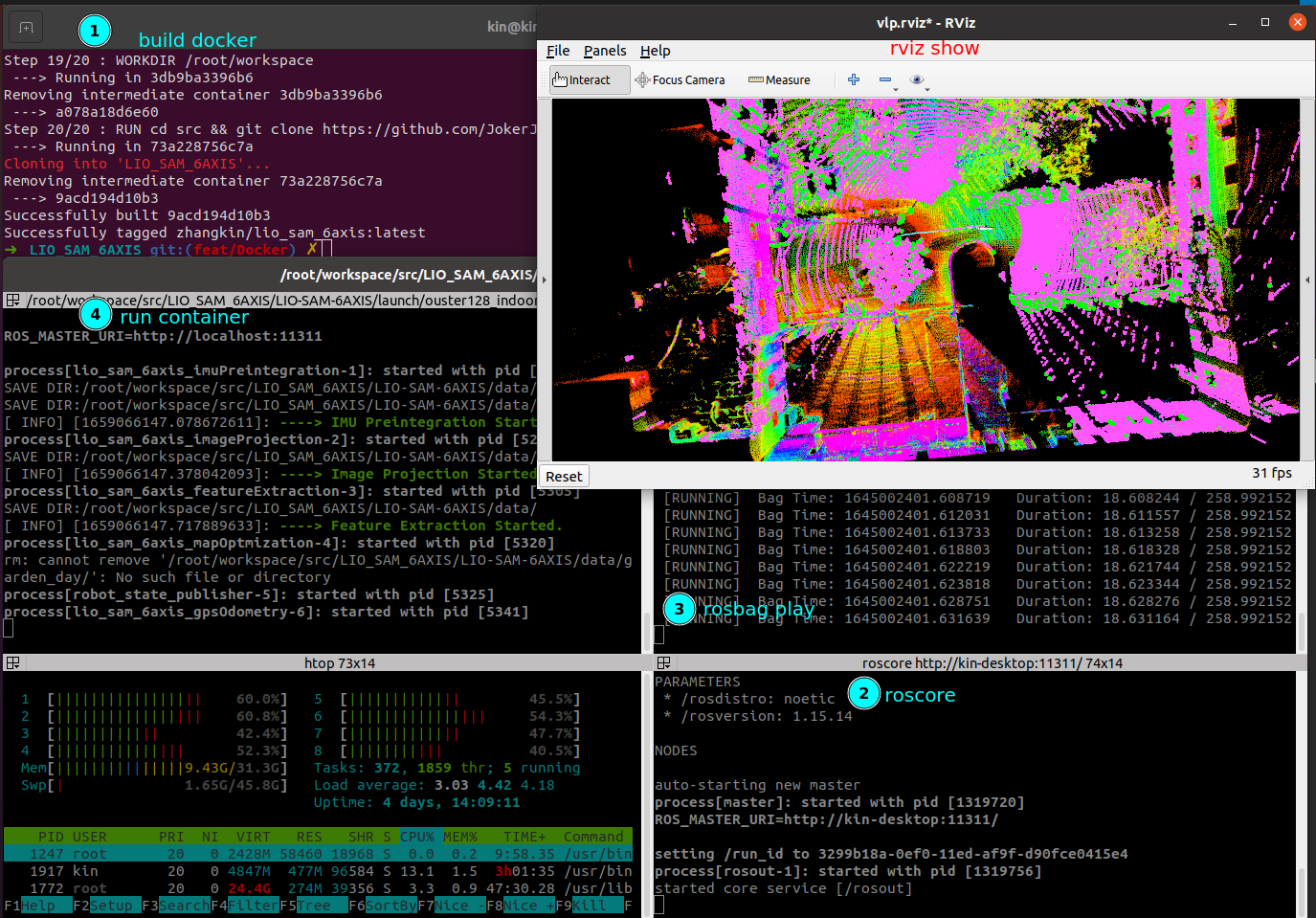Image resolution: width=1316 pixels, height=918 pixels.
Task: Open the Panels menu in RViz
Action: (605, 51)
